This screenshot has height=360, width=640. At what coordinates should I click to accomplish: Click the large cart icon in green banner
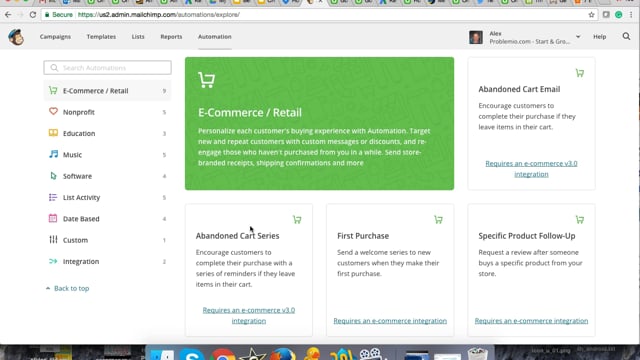207,80
